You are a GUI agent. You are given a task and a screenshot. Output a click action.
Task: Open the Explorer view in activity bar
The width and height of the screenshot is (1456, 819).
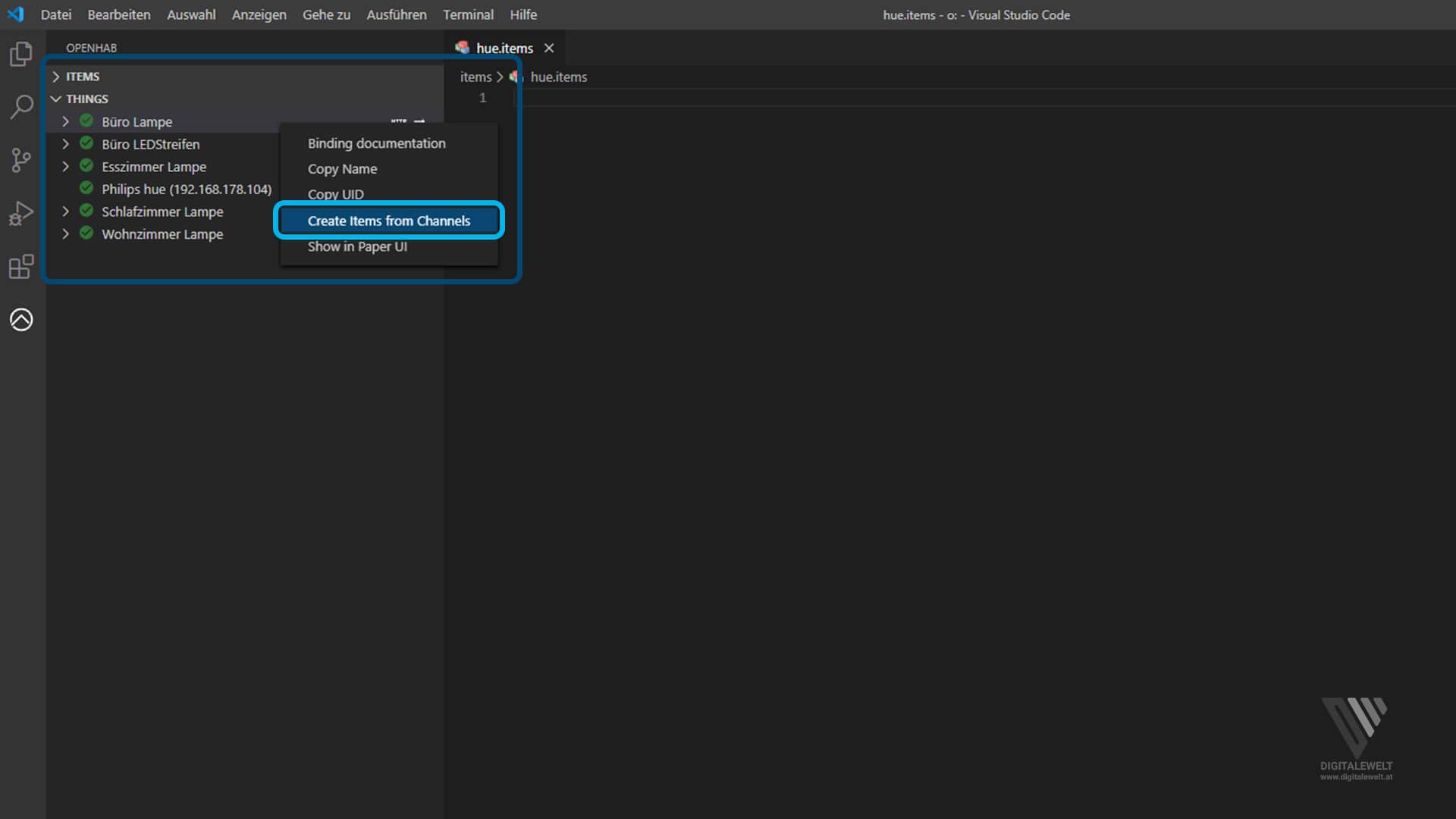(x=21, y=54)
